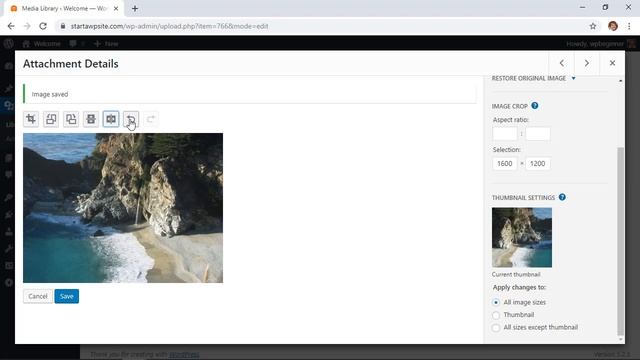
Task: Click the current thumbnail preview
Action: click(522, 238)
